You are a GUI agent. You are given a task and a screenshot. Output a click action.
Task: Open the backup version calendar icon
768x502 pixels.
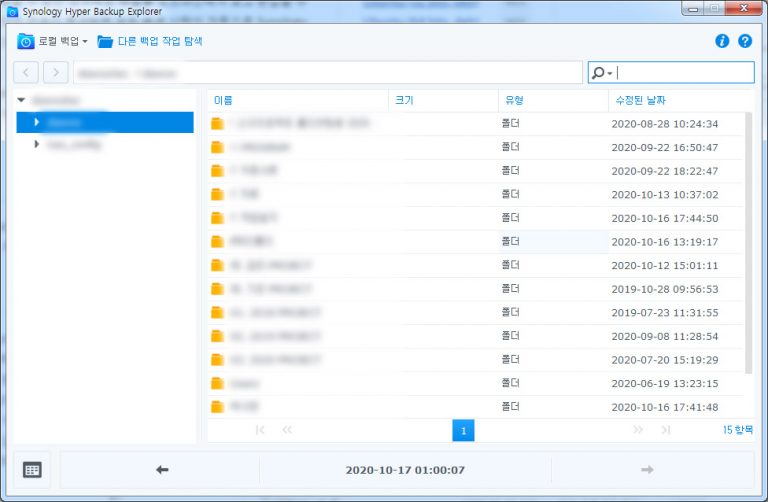click(32, 470)
